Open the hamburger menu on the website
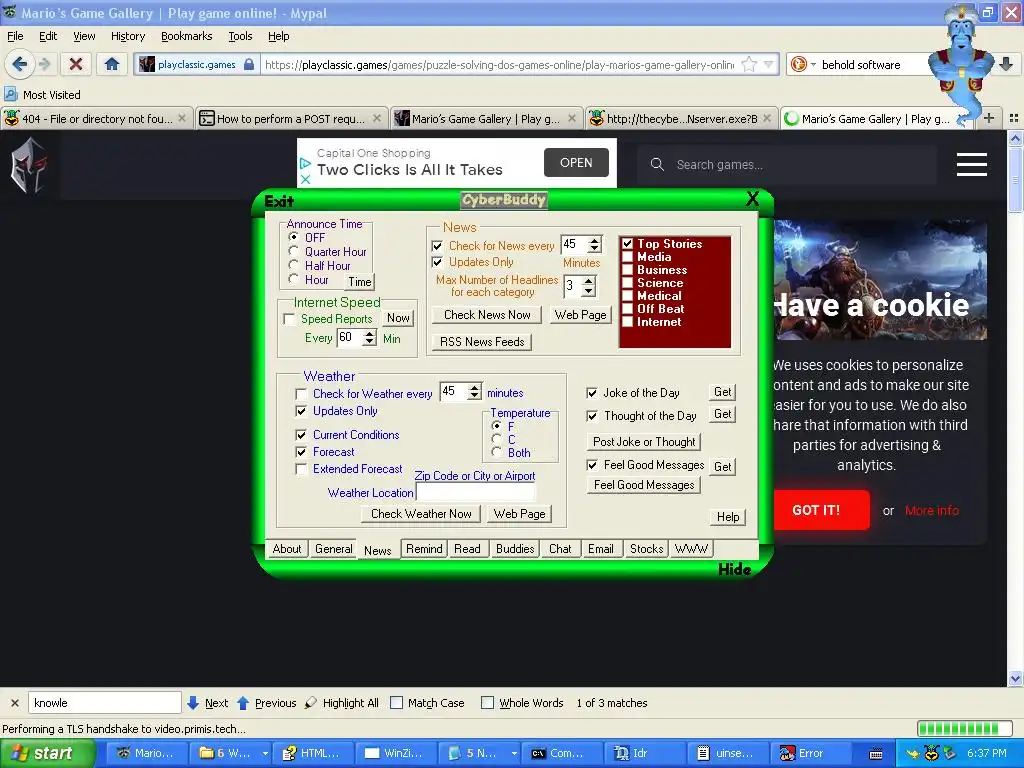Screen dimensions: 1024x768 click(971, 165)
